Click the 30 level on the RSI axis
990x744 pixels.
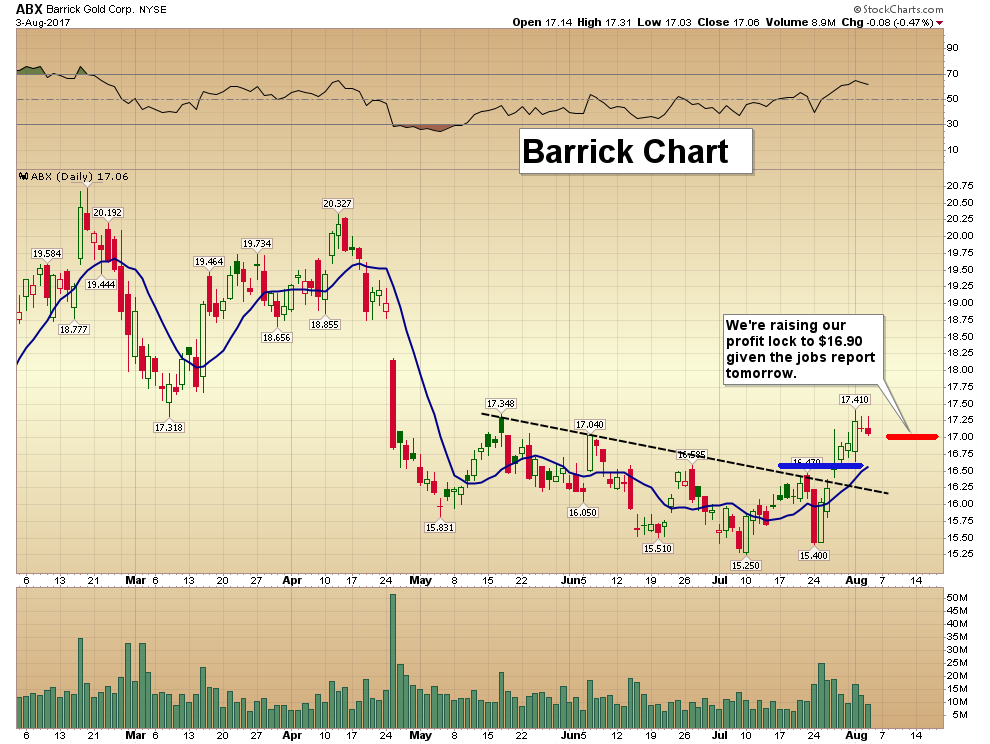(952, 124)
